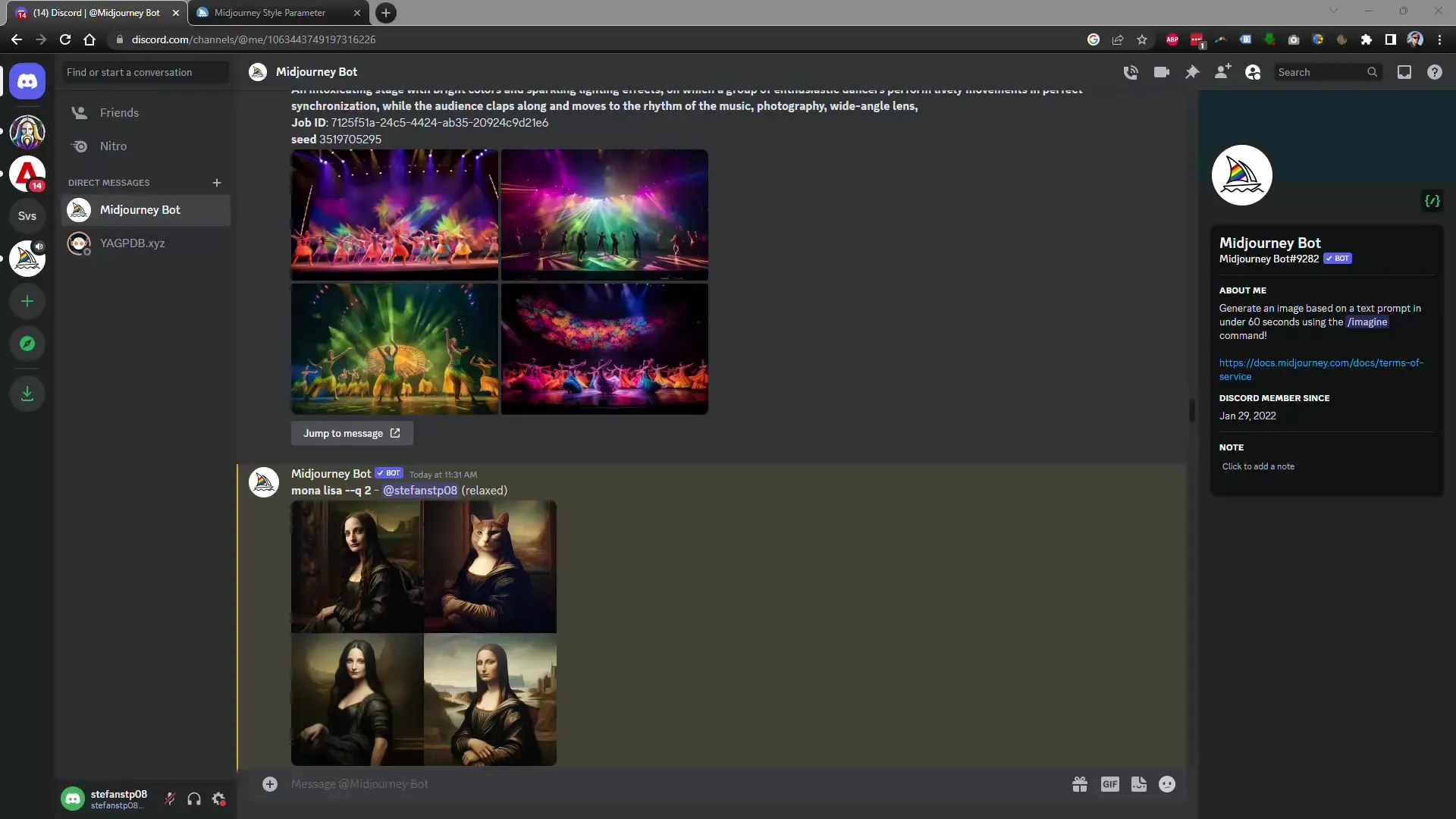Click the Midjourney Bot sailboat icon

1244,175
